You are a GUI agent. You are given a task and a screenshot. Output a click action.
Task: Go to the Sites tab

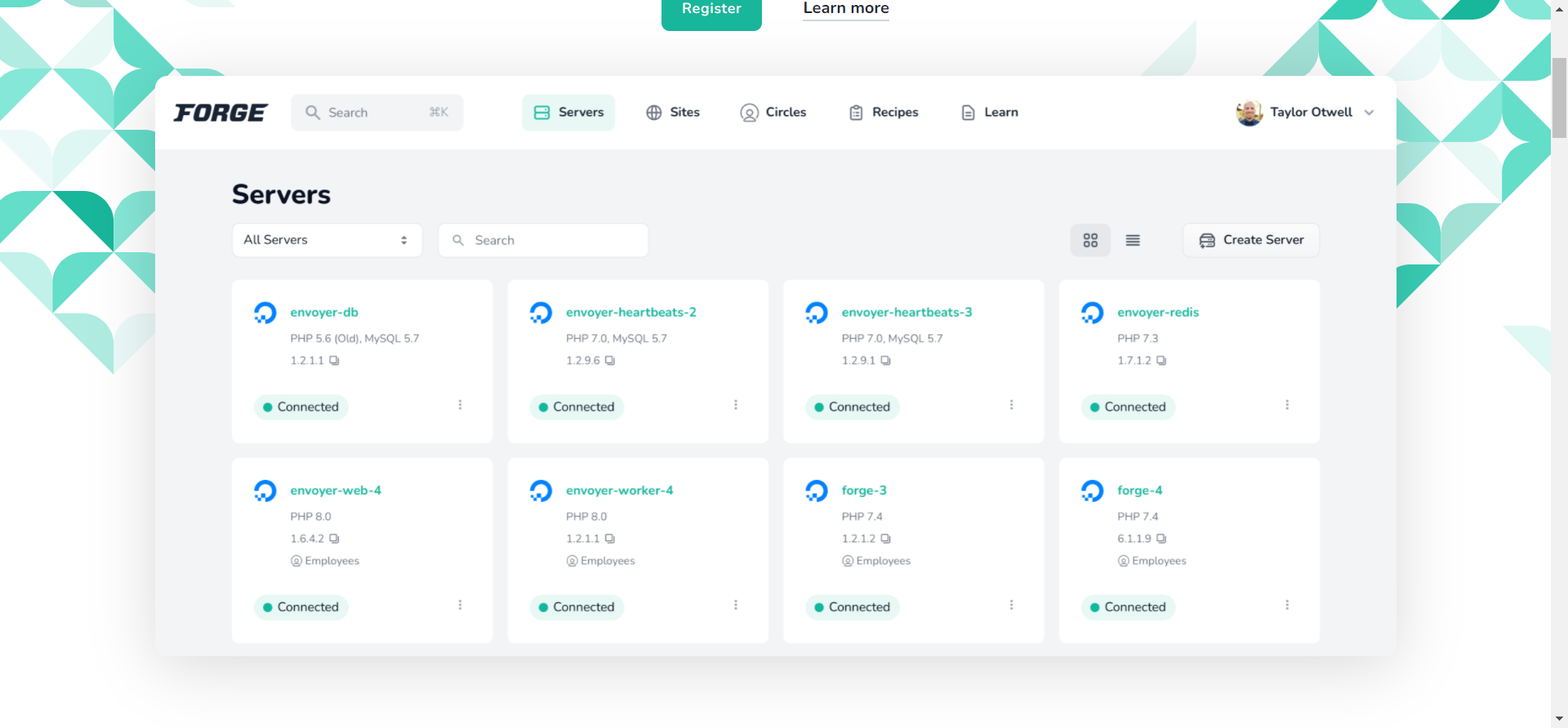[673, 113]
